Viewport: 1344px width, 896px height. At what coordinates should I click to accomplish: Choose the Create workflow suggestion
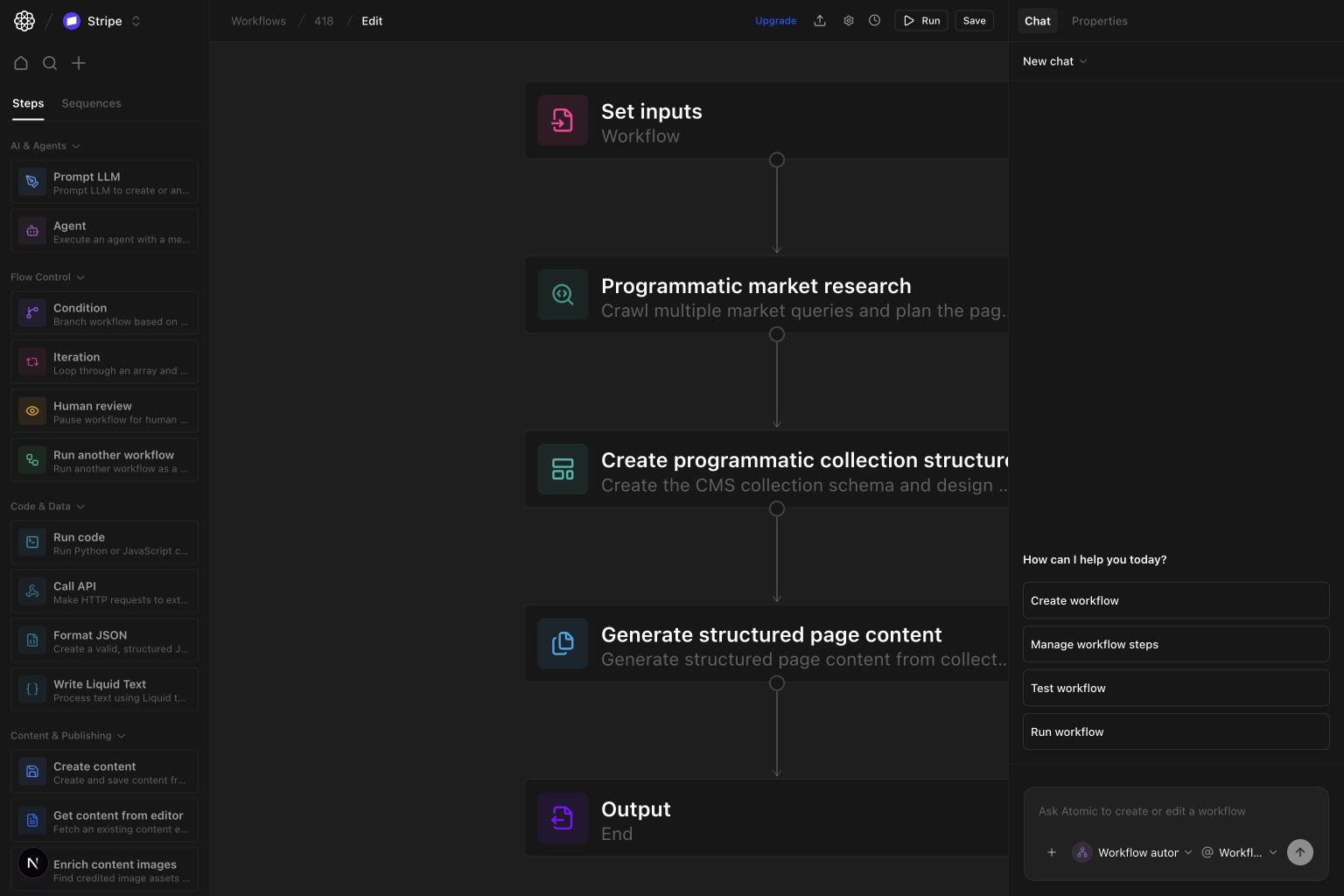1176,600
